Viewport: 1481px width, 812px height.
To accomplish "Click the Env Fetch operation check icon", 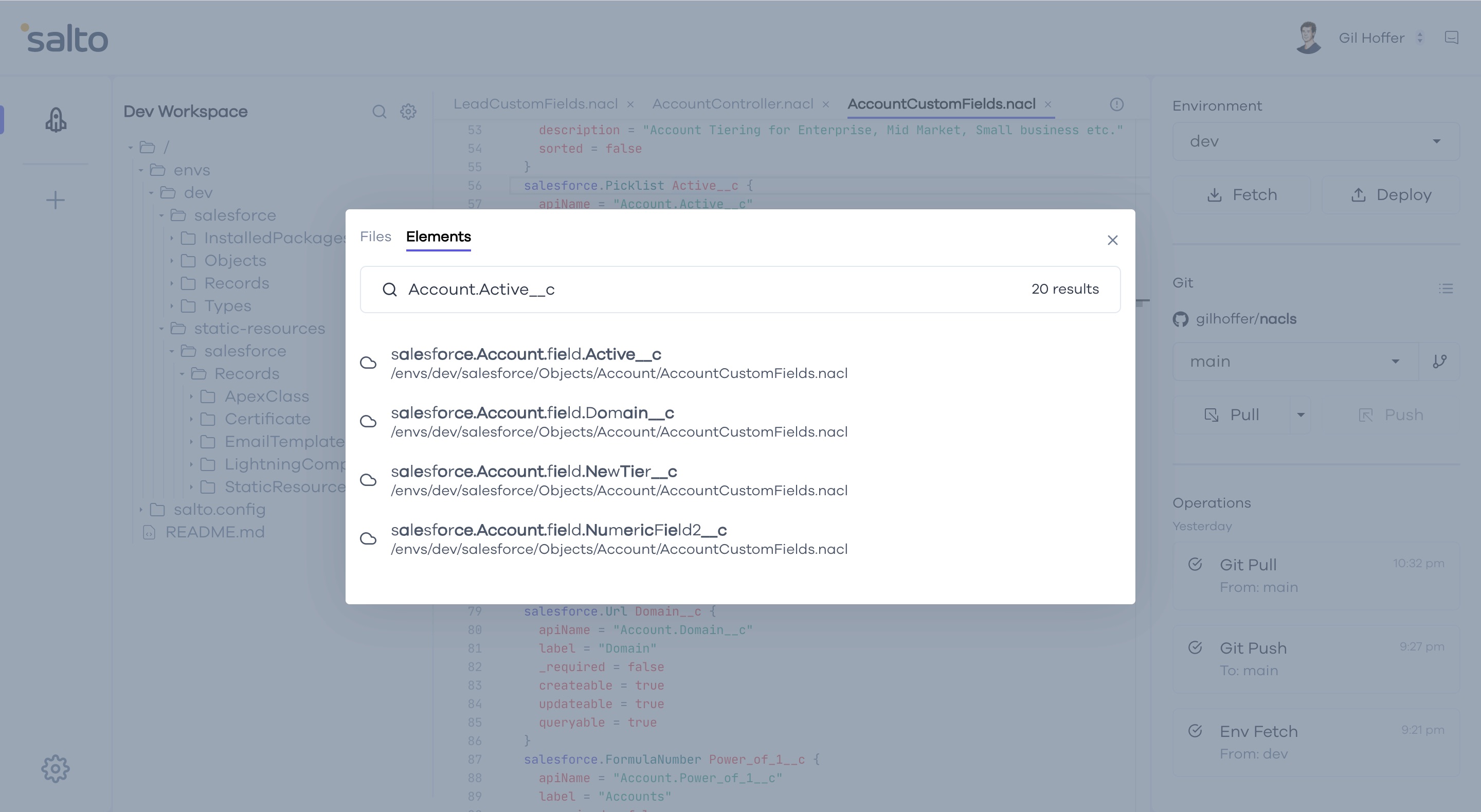I will tap(1195, 731).
